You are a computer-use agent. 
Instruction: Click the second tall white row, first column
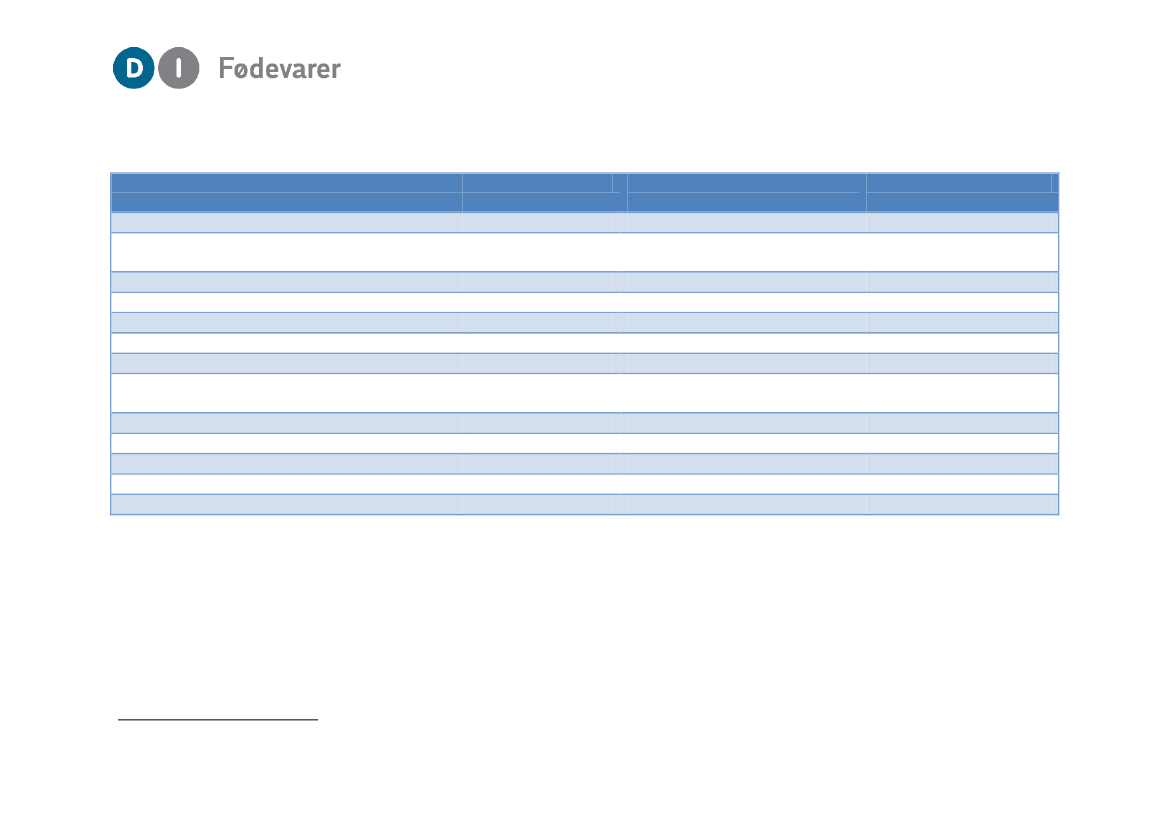click(286, 393)
